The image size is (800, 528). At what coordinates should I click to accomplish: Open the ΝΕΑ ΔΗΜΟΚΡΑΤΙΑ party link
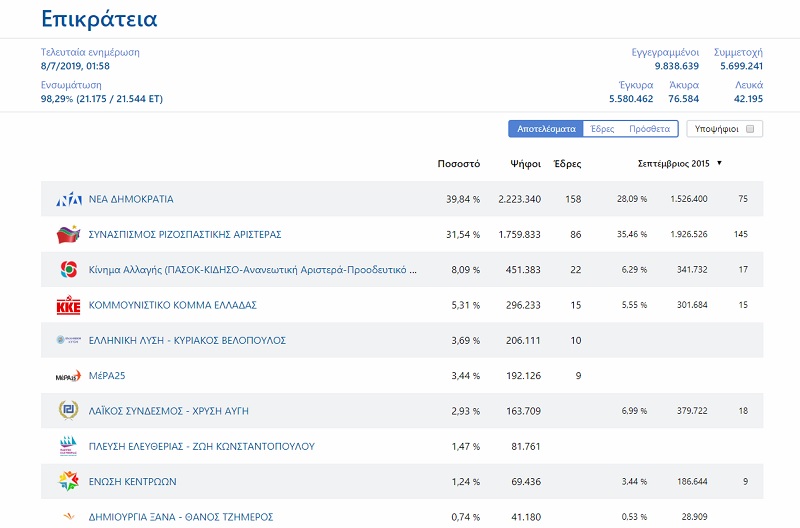pos(131,199)
